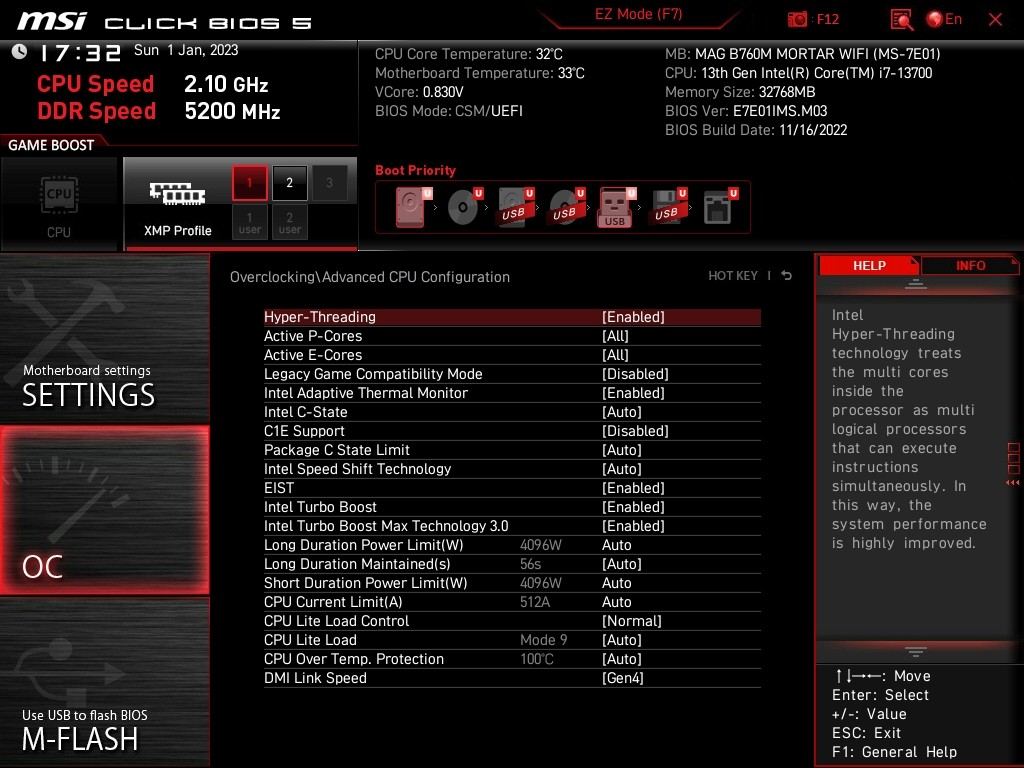1024x768 pixels.
Task: Select XMP user profile 1
Action: click(249, 222)
